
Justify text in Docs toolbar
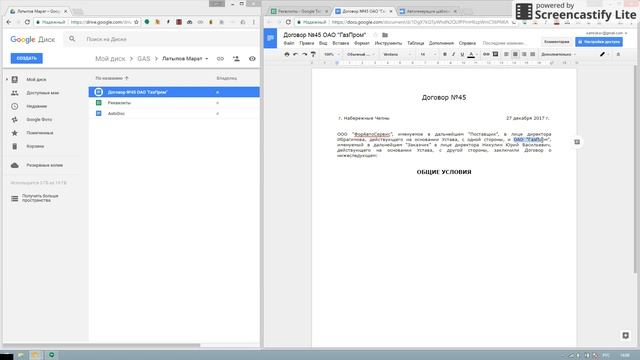[533, 54]
